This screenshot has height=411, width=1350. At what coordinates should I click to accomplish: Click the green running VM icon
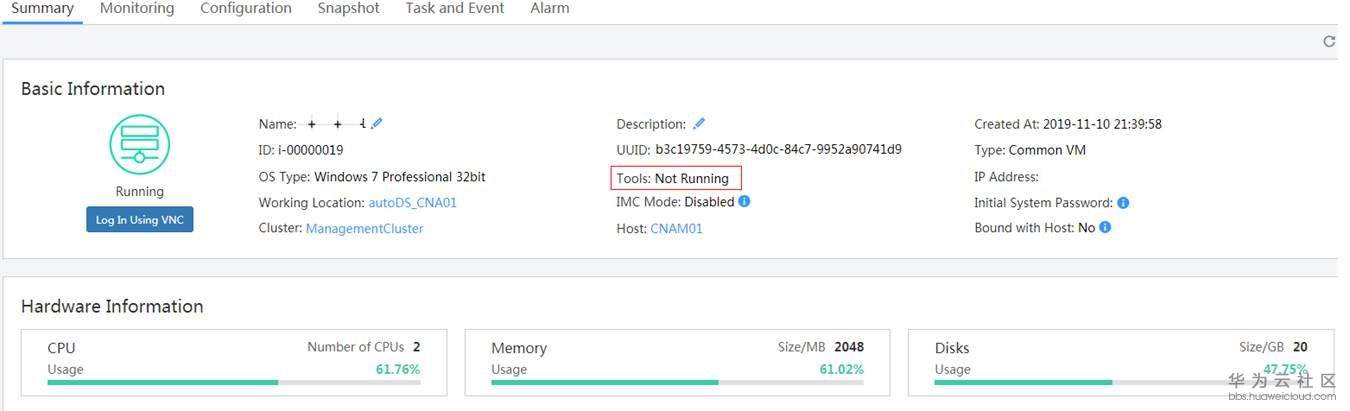tap(139, 144)
